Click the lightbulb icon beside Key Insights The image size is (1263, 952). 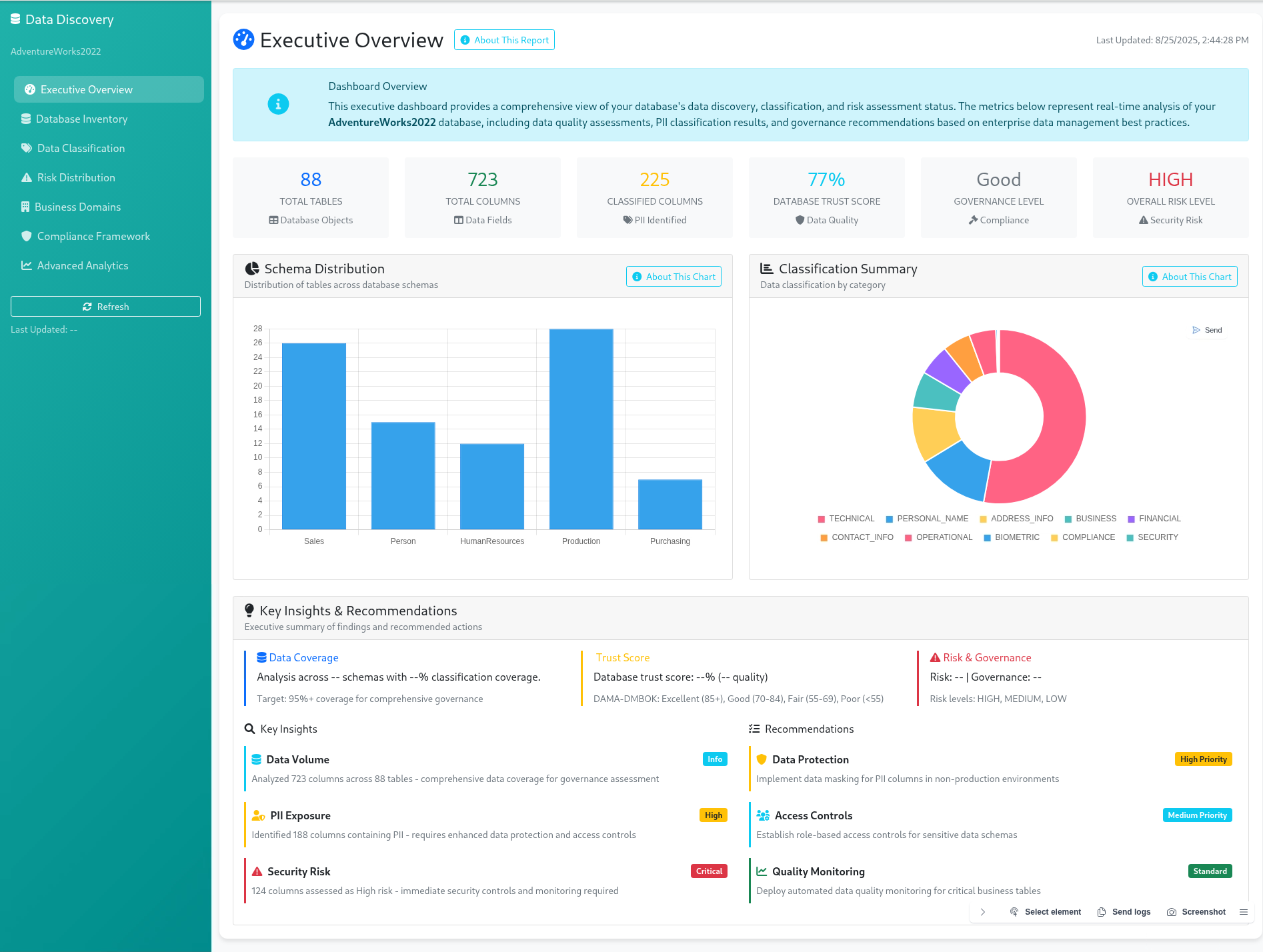(x=249, y=611)
